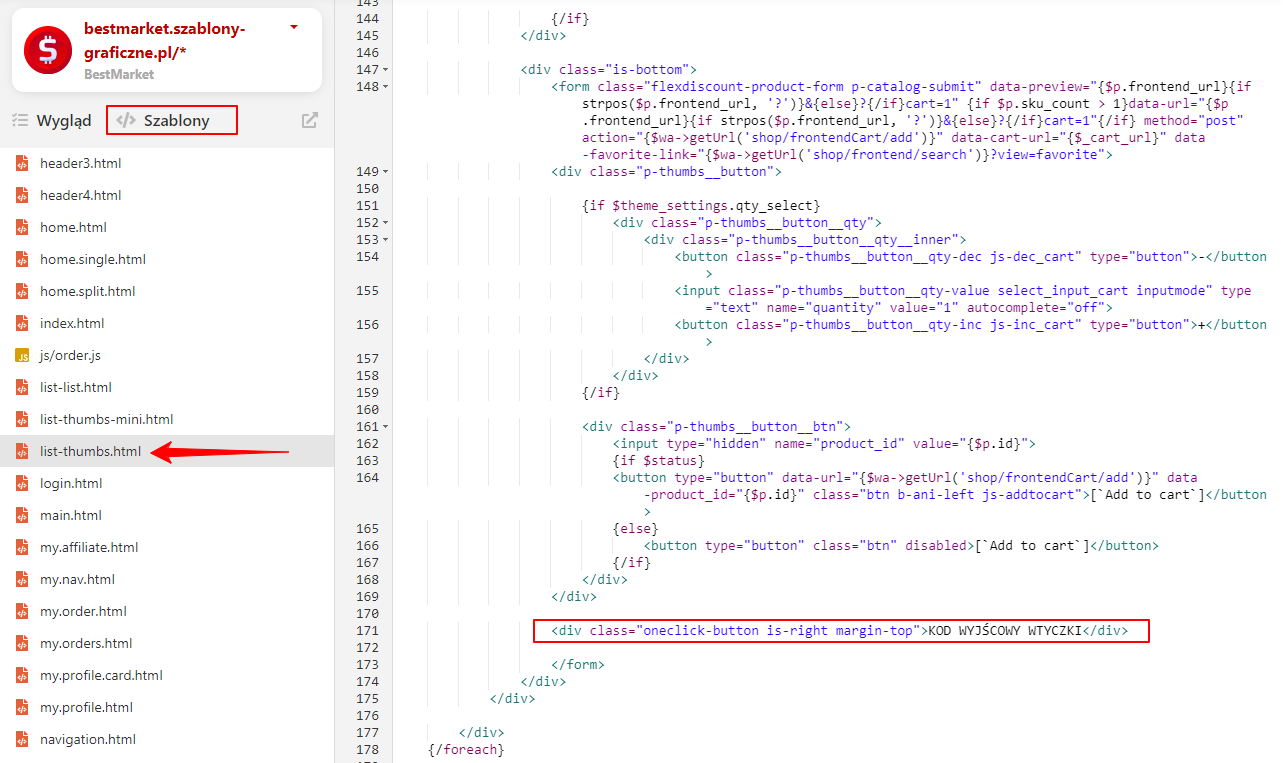
Task: Click the file icon next to navigation.html
Action: click(x=23, y=739)
